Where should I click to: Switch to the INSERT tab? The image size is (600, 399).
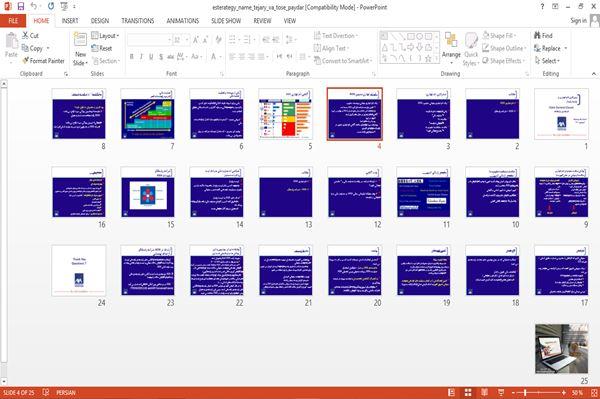point(70,21)
